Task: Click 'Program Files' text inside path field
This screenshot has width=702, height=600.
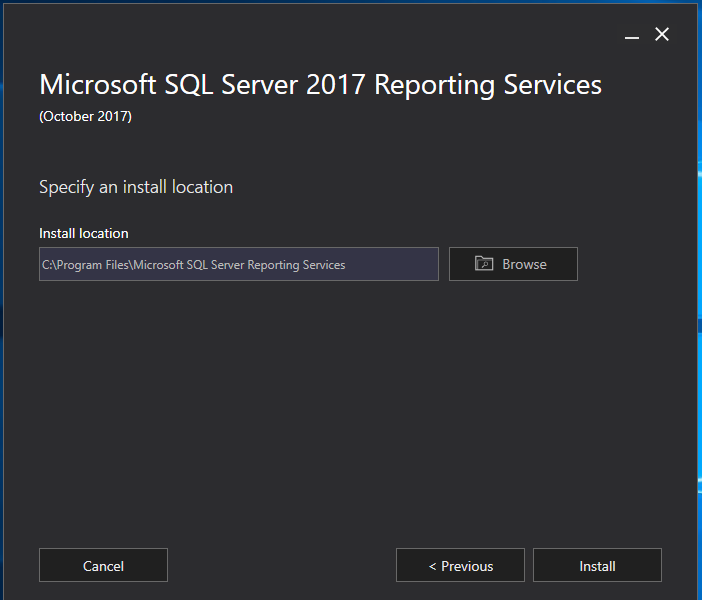Action: [x=93, y=265]
